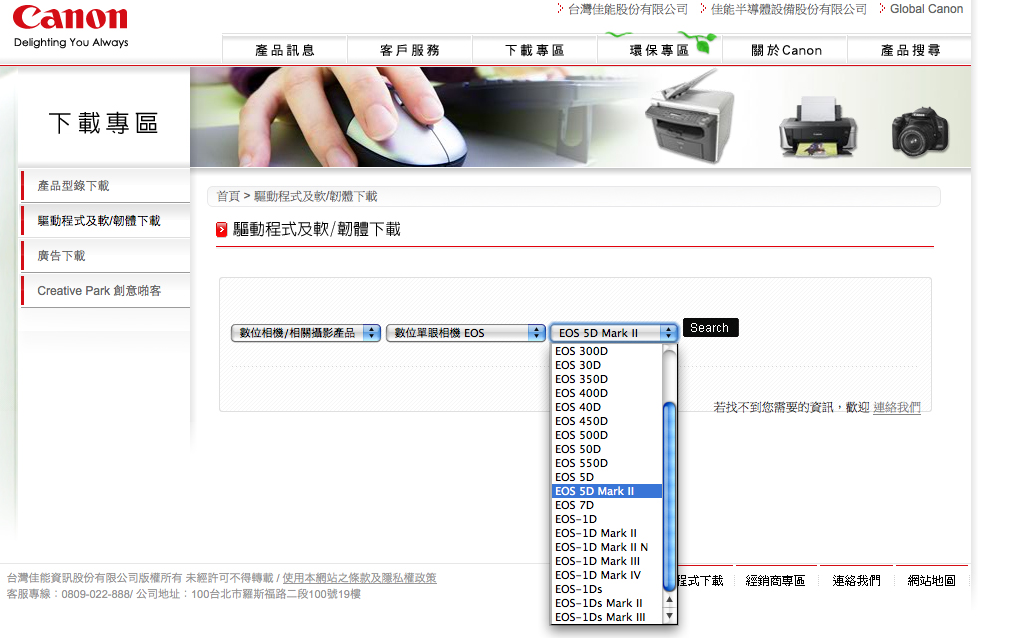Screen dimensions: 1010x638
Task: Choose EOS 40D from the list
Action: click(607, 407)
